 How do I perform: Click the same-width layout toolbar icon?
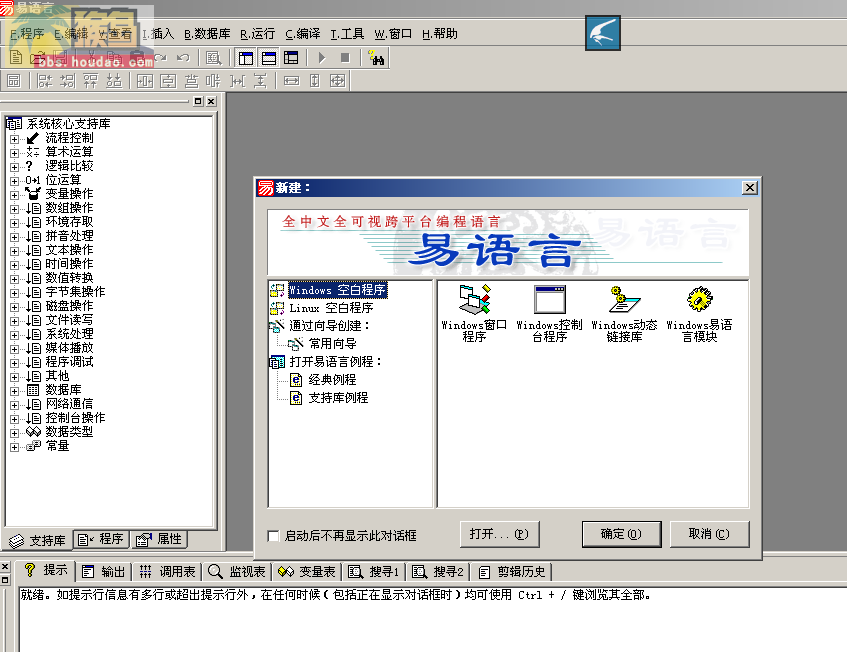click(291, 81)
